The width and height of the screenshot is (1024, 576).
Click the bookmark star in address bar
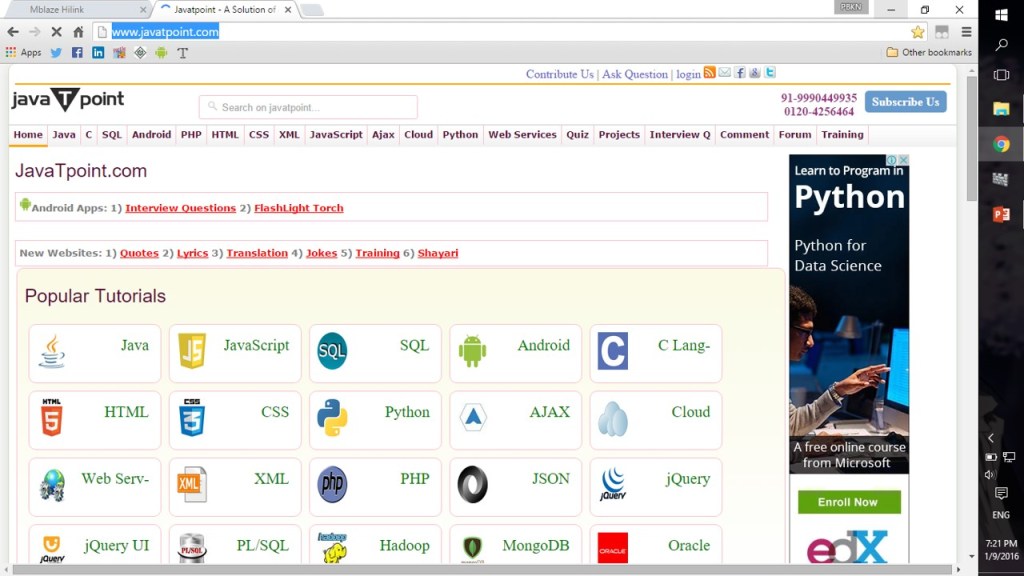click(x=917, y=32)
